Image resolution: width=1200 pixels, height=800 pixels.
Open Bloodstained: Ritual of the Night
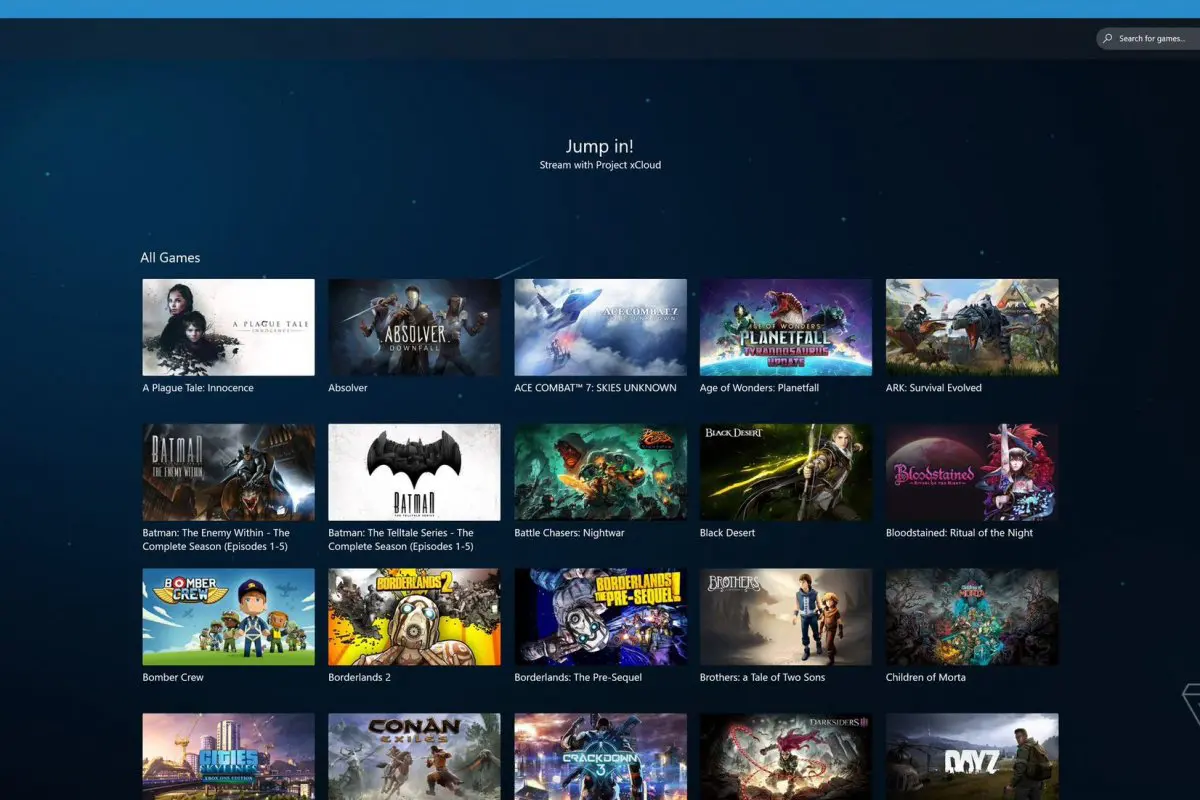coord(972,472)
